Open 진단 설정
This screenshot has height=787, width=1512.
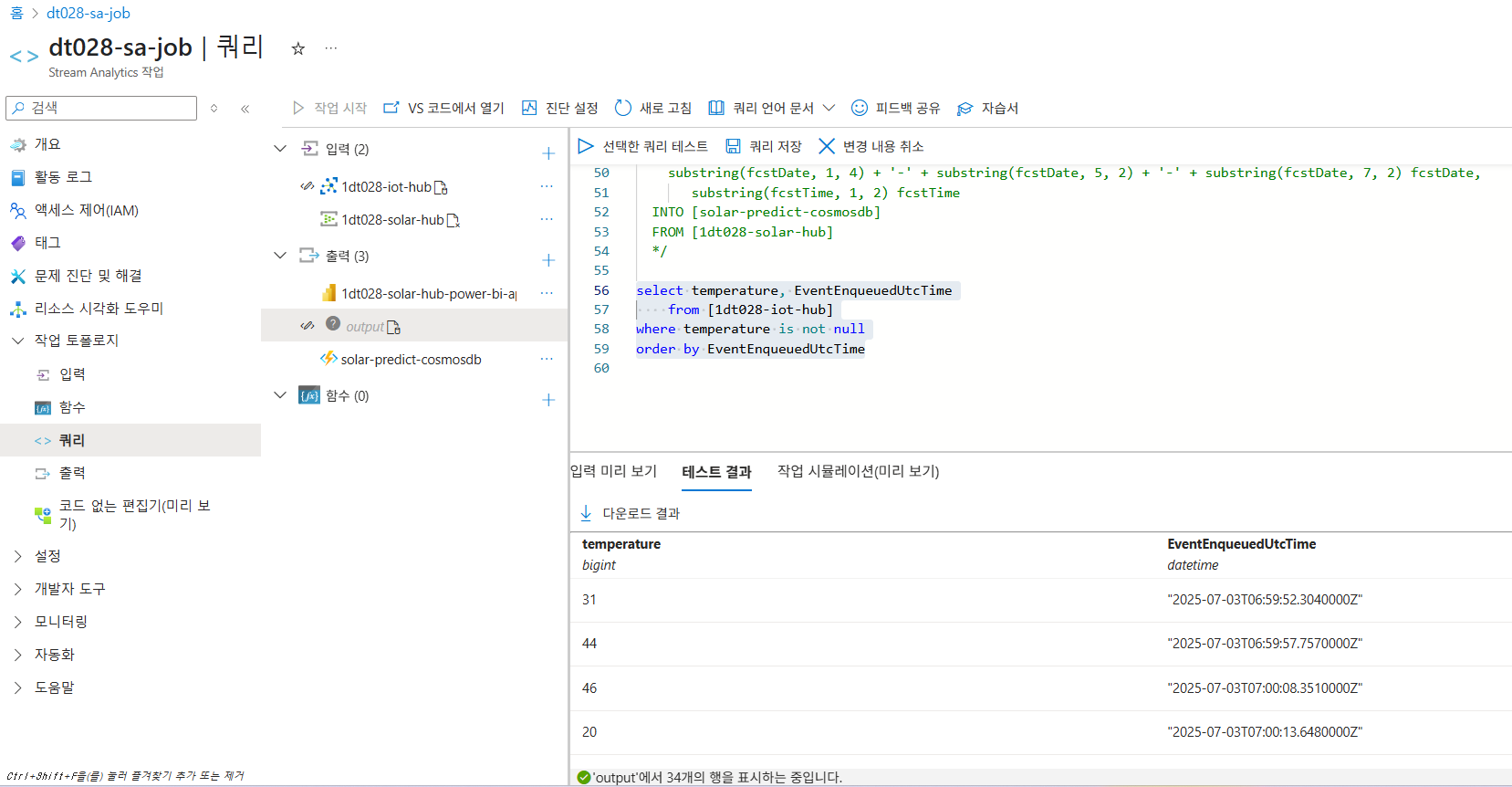pos(559,108)
